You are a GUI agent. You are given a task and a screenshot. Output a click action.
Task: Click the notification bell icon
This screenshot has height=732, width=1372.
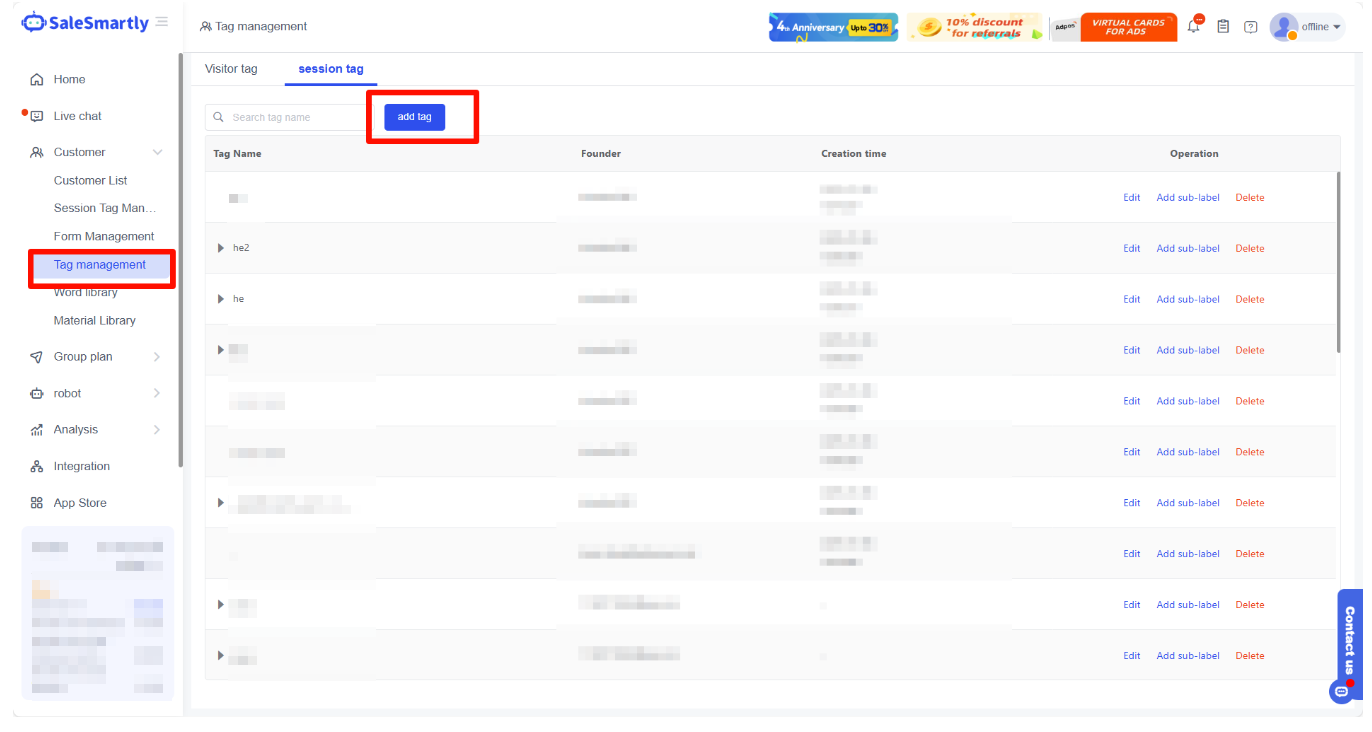tap(1193, 27)
